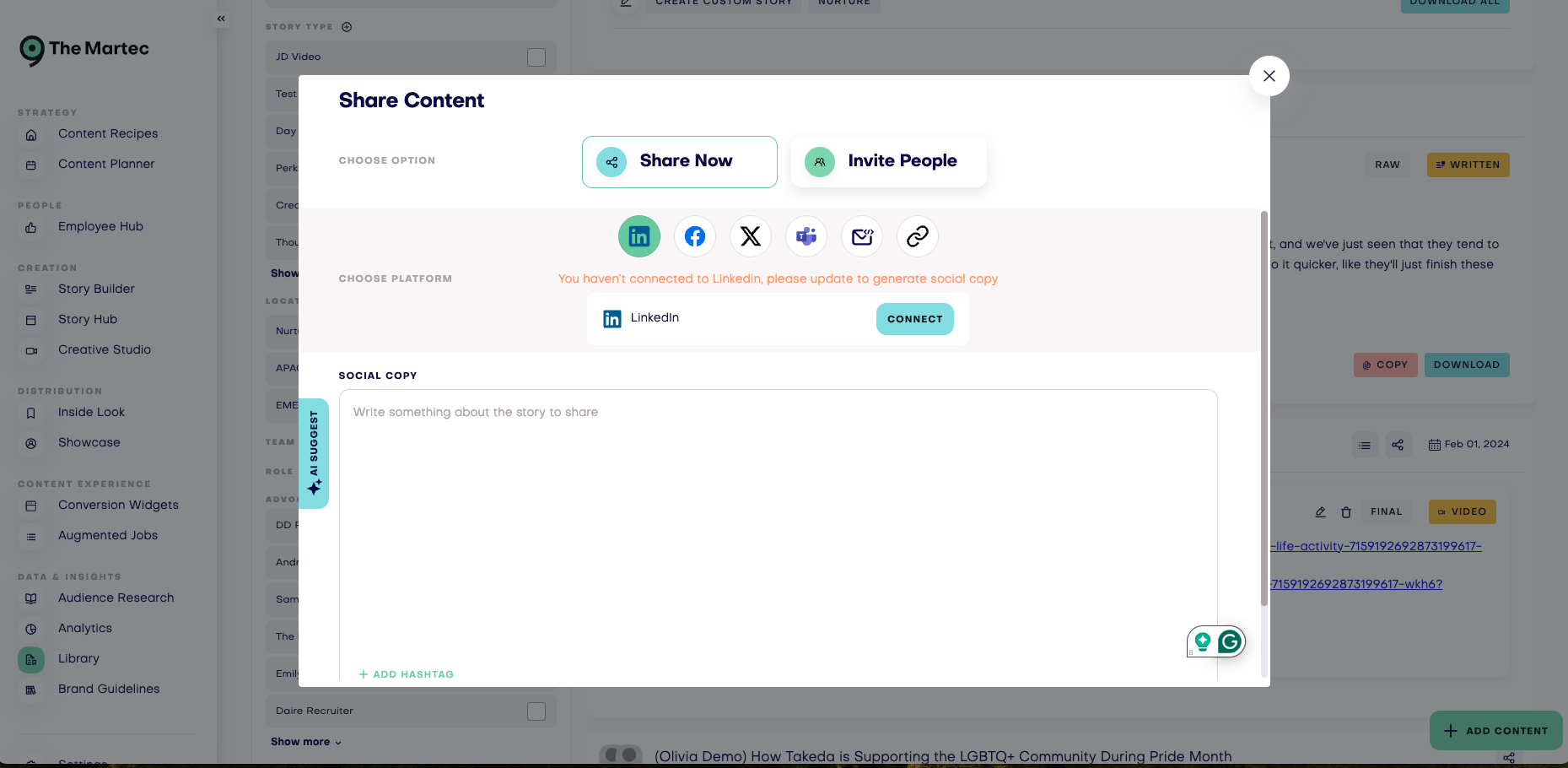Choose Microsoft Teams platform icon
Screen dimensions: 1568x768
[x=806, y=236]
